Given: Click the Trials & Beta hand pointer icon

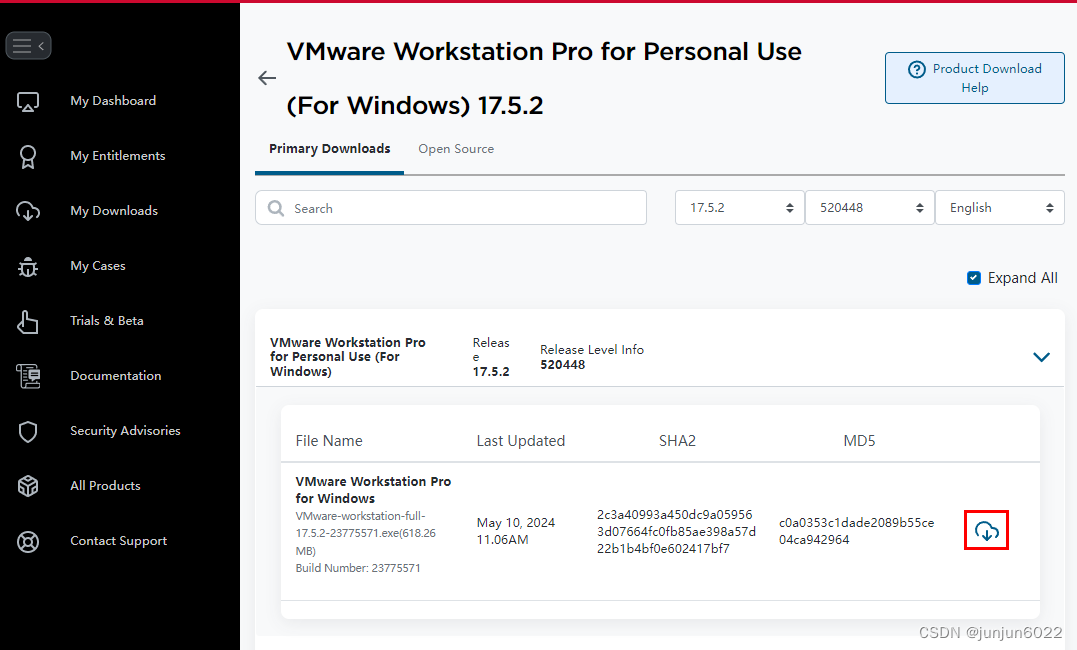Looking at the screenshot, I should [x=27, y=321].
